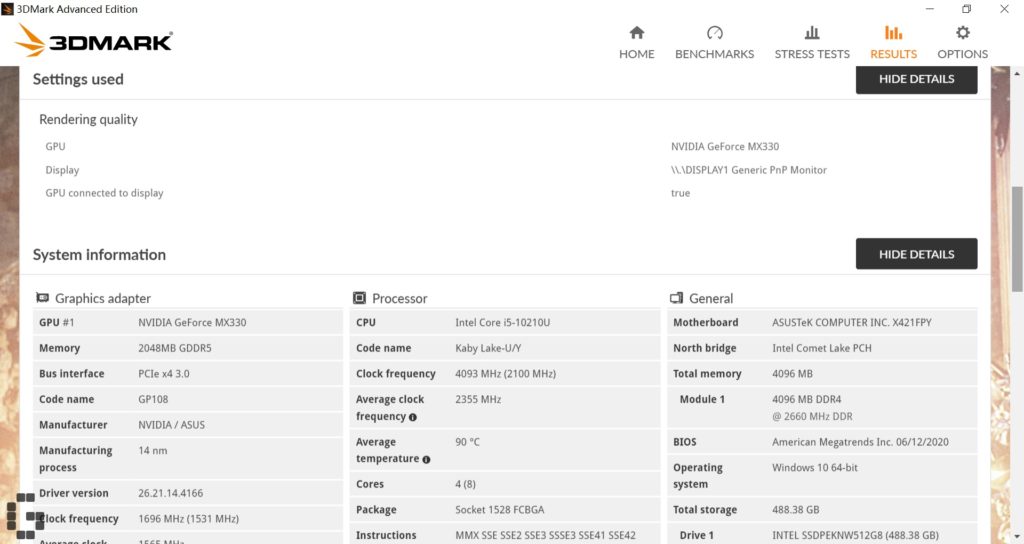This screenshot has height=544, width=1024.
Task: Open the HOME tab
Action: (637, 42)
